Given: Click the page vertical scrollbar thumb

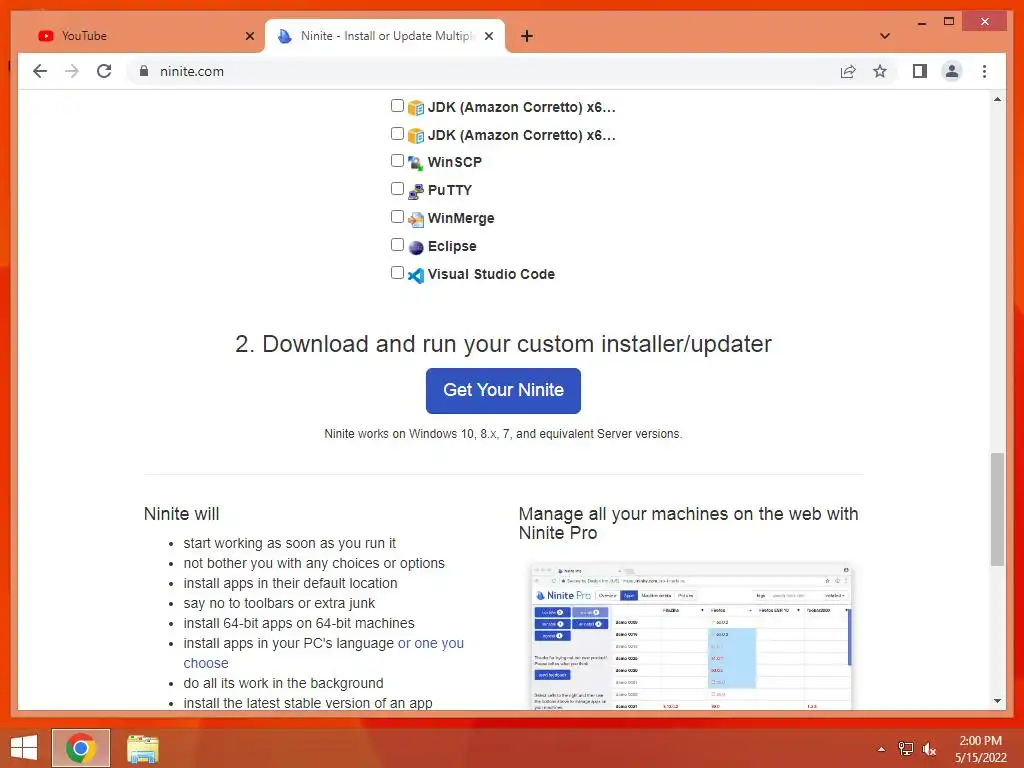Looking at the screenshot, I should [997, 509].
